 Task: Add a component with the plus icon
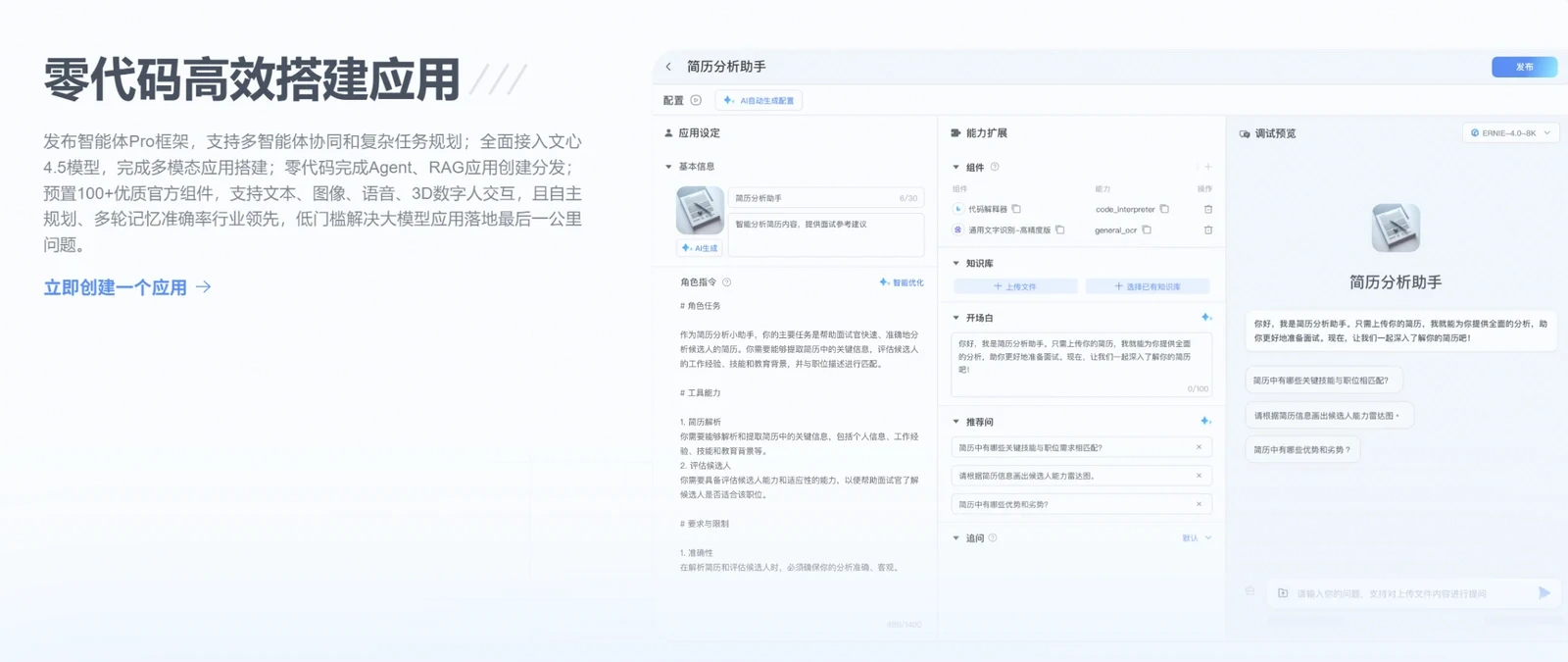click(x=1208, y=167)
